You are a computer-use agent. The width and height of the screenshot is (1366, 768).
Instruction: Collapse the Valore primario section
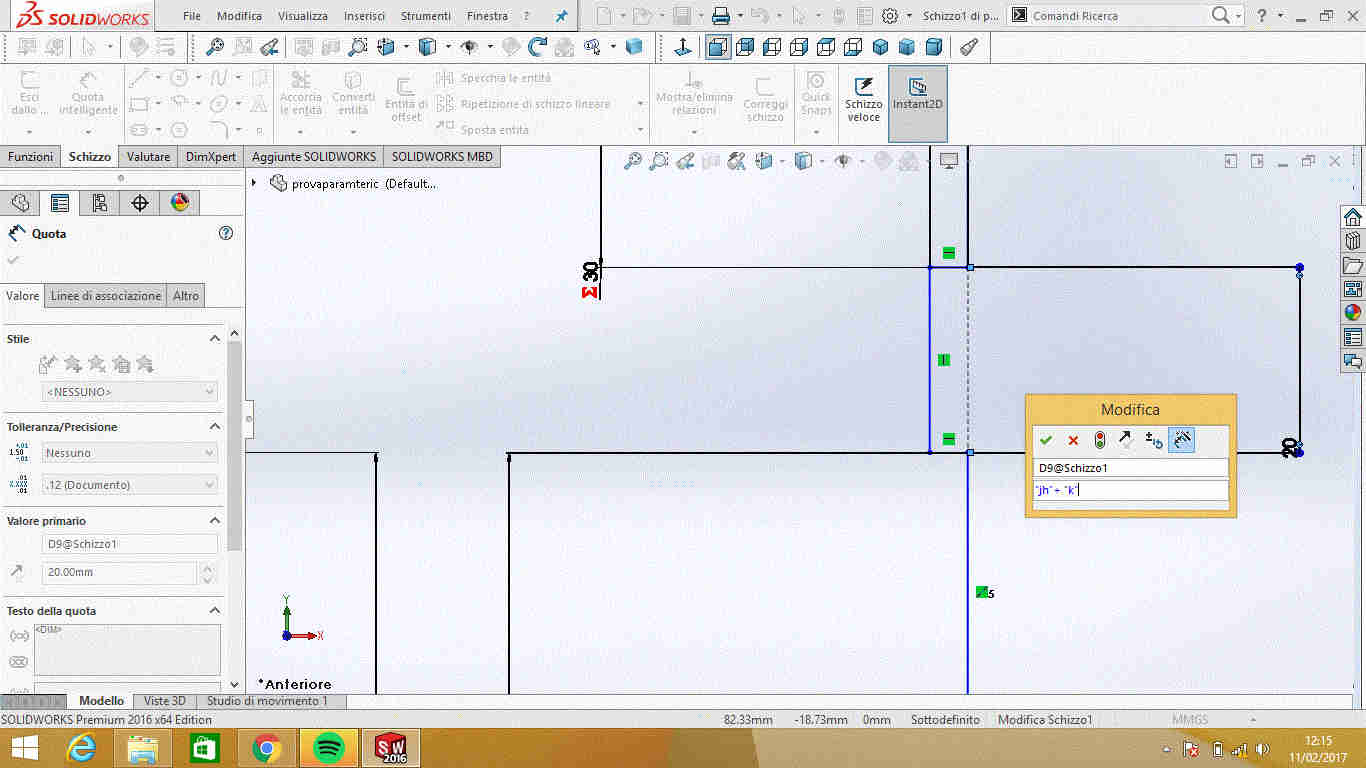214,521
